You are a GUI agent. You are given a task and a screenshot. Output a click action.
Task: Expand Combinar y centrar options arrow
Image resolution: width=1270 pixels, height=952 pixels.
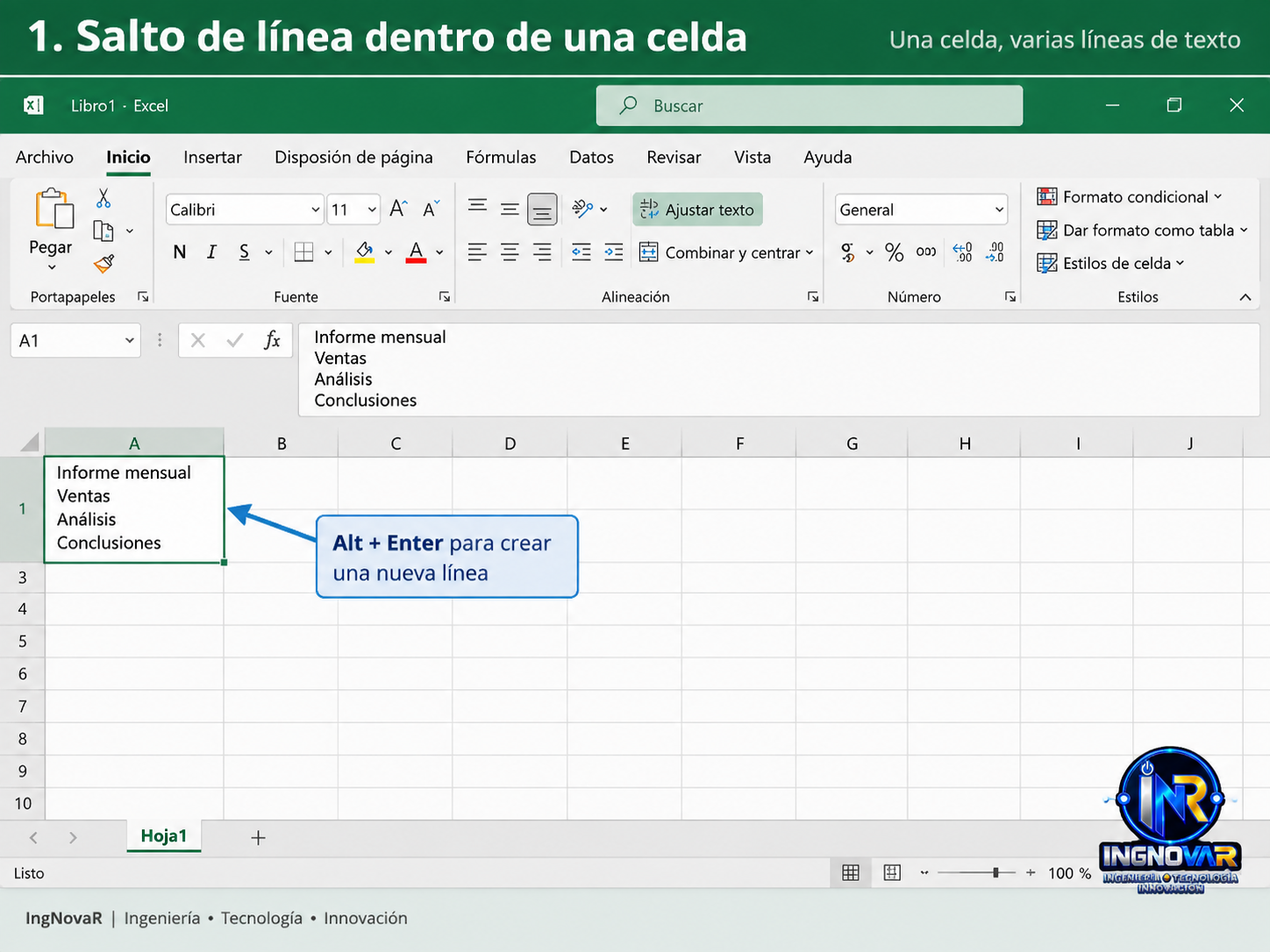(x=810, y=252)
